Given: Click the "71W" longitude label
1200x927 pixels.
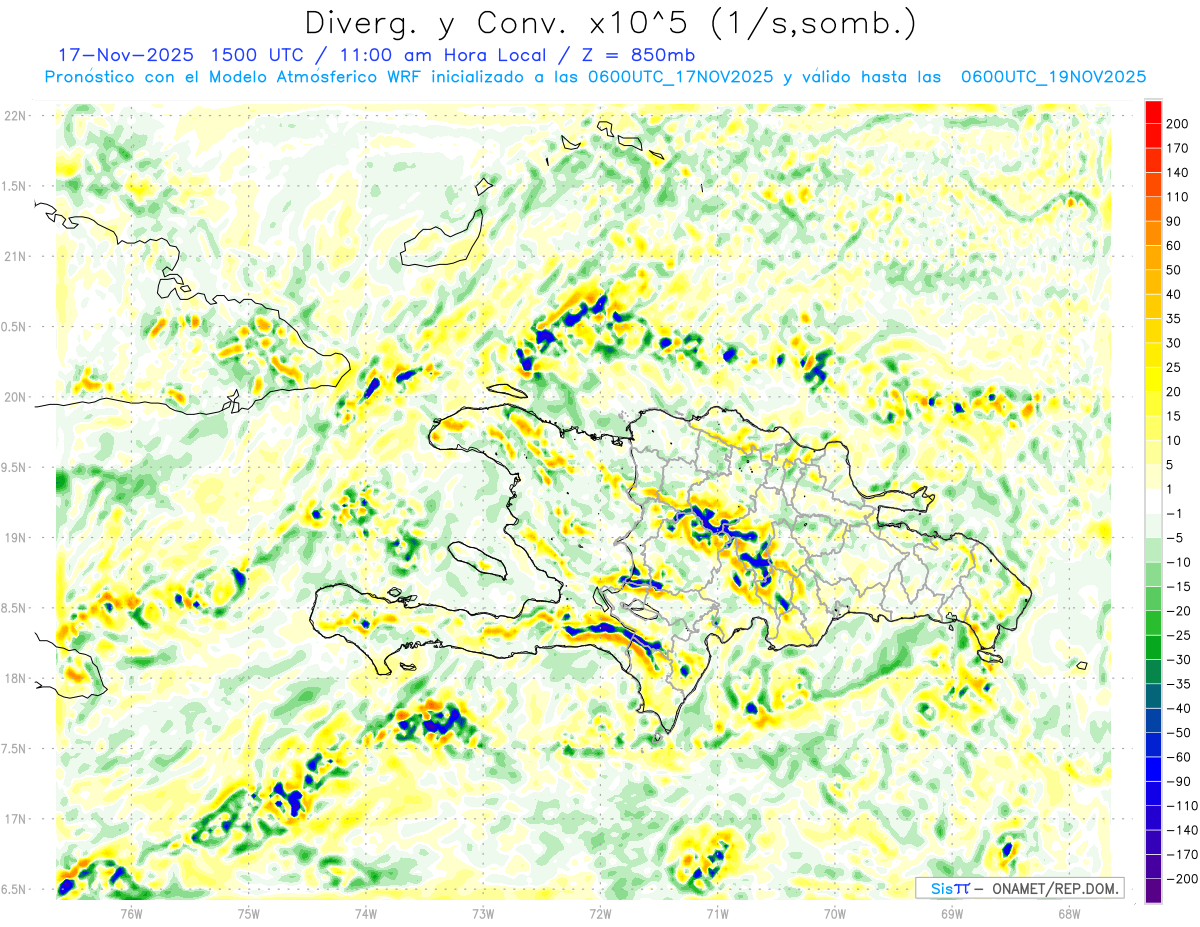Looking at the screenshot, I should pyautogui.click(x=717, y=912).
